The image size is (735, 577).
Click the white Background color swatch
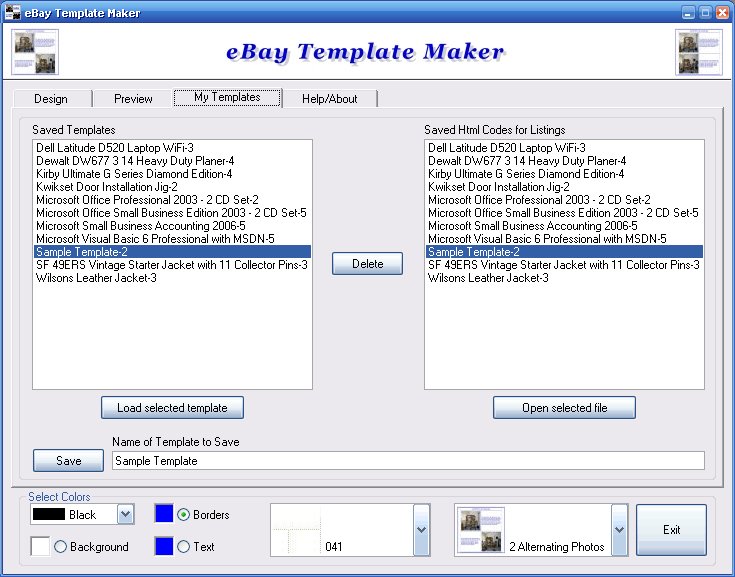click(40, 547)
